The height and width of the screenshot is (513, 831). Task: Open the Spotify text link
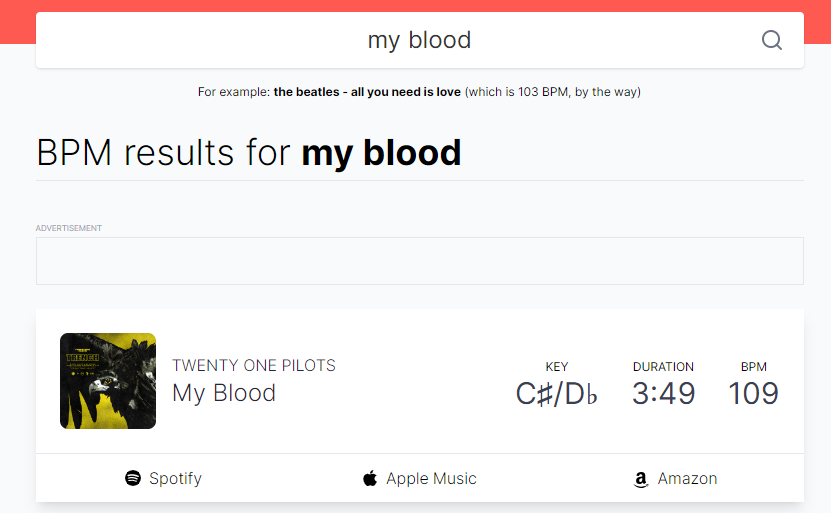(x=175, y=478)
